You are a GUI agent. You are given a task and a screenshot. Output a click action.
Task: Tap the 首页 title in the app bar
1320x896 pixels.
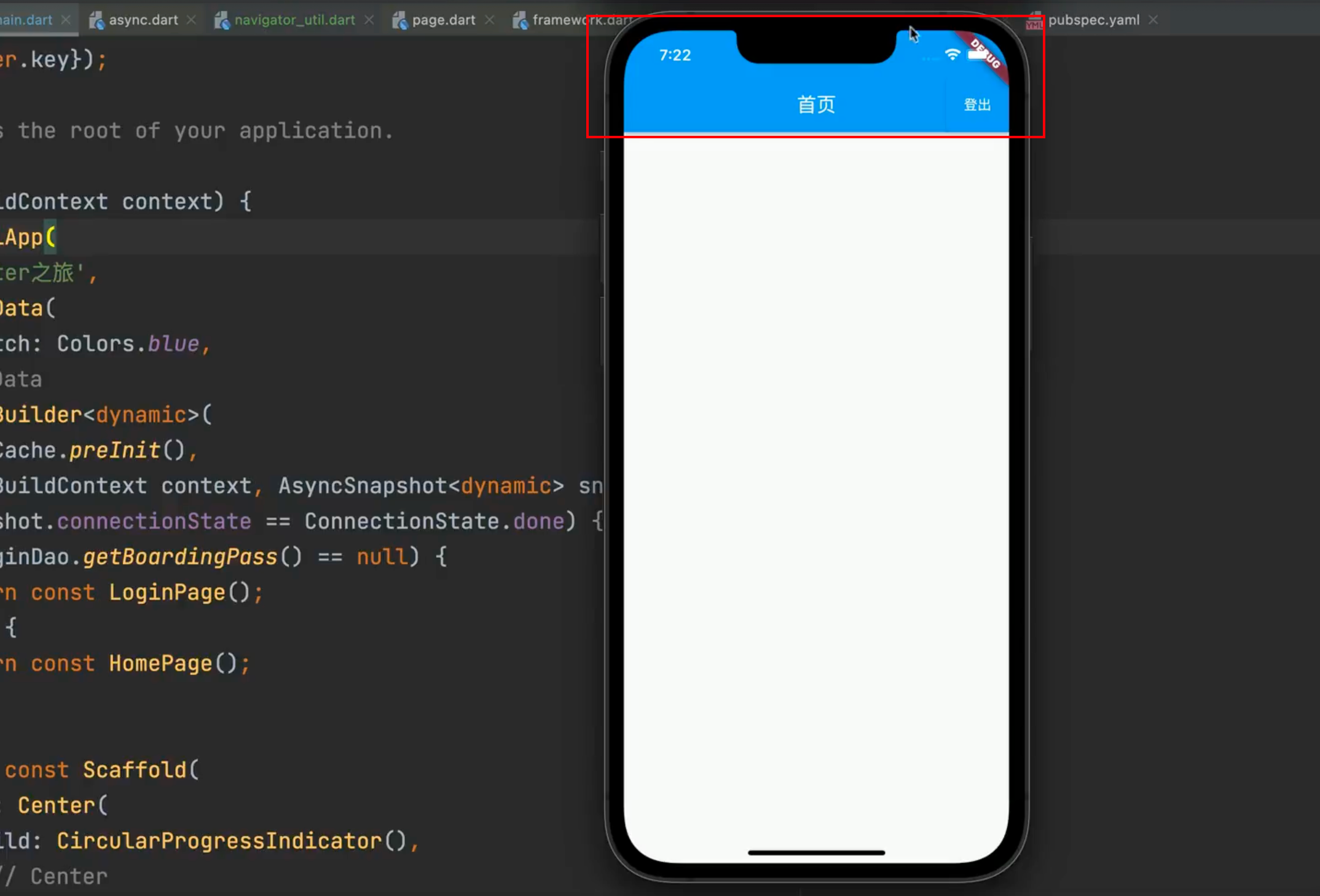[816, 104]
